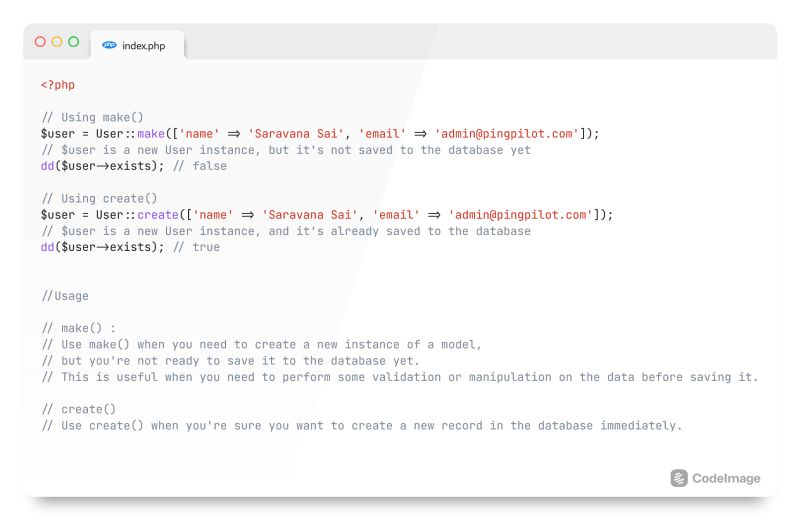Click the '// Using create()' comment
Viewport: 800px width, 520px height.
[99, 199]
